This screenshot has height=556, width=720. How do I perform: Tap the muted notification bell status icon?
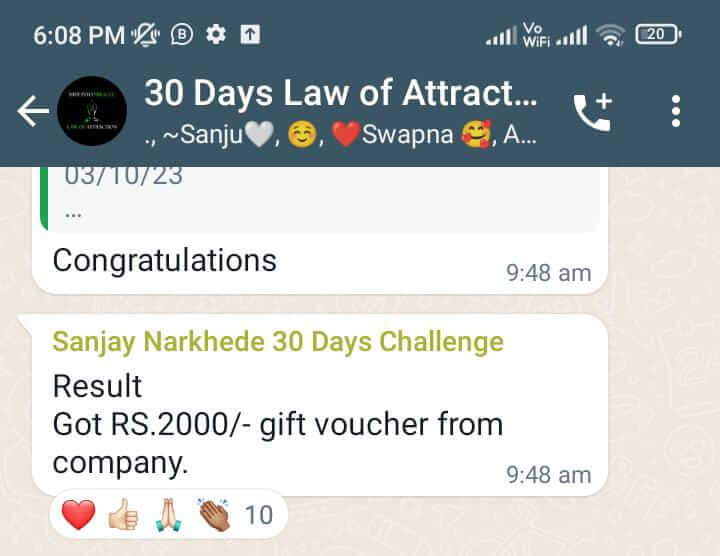click(x=146, y=34)
